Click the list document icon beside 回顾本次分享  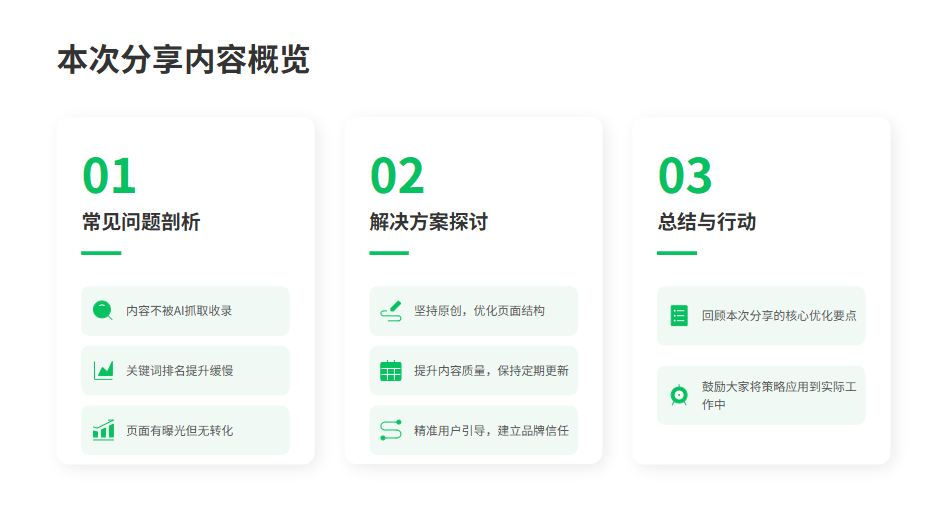[679, 316]
